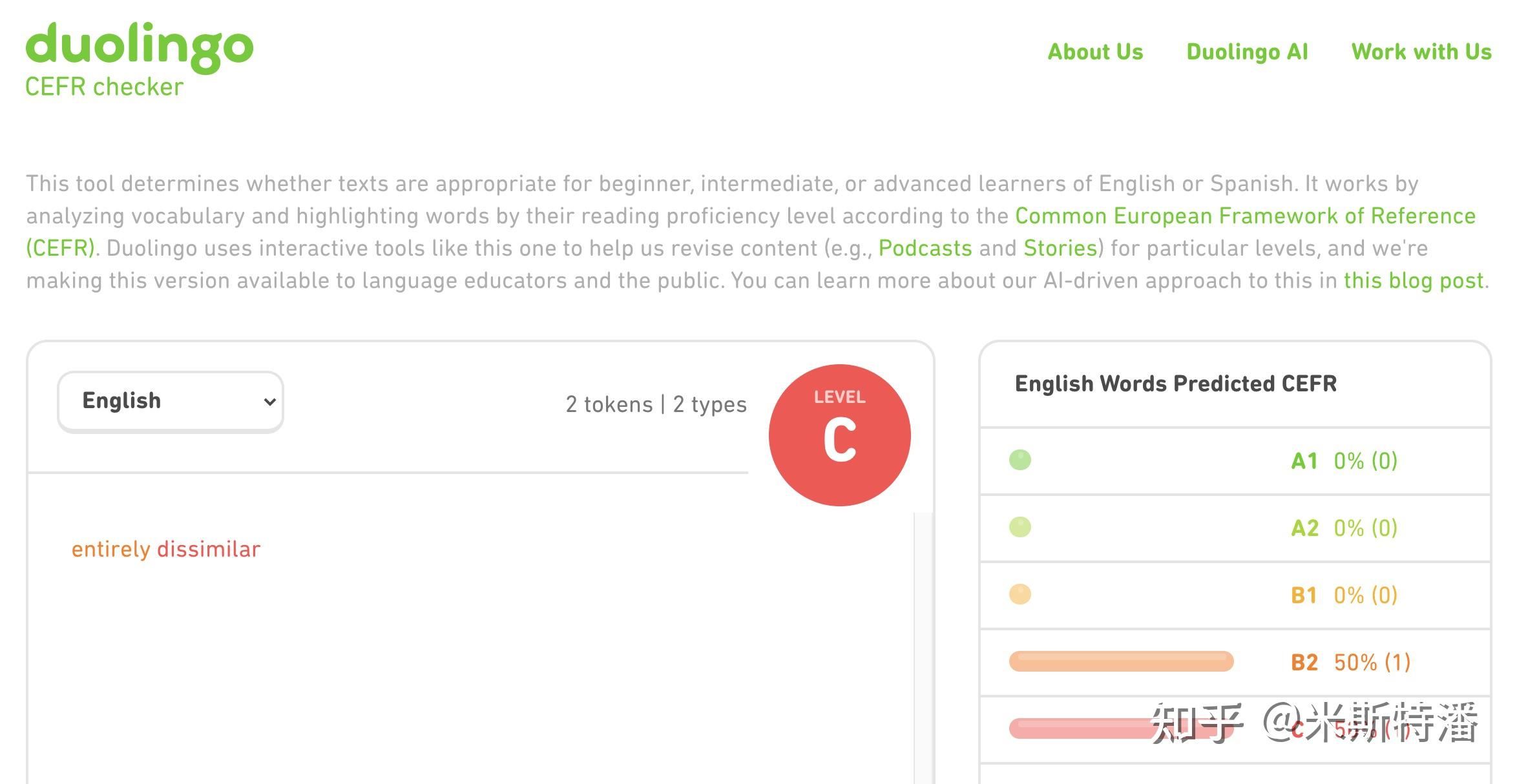Open the English language dropdown
The height and width of the screenshot is (784, 1517).
170,401
